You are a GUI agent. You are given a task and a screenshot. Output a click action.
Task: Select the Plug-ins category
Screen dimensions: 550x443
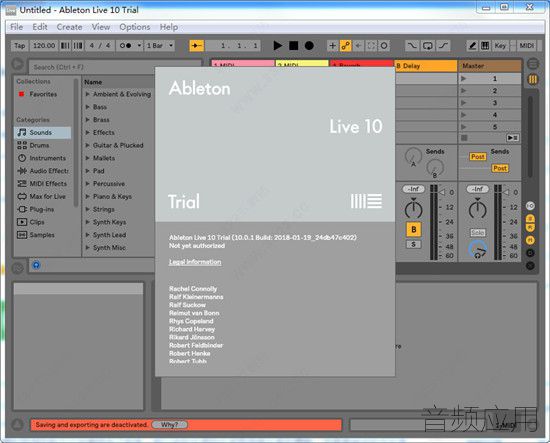coord(42,209)
